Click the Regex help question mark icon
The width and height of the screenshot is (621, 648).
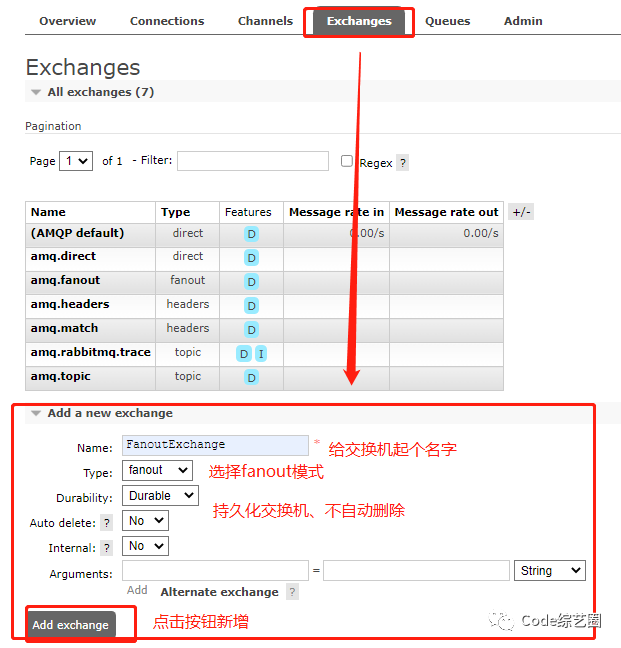pos(402,163)
